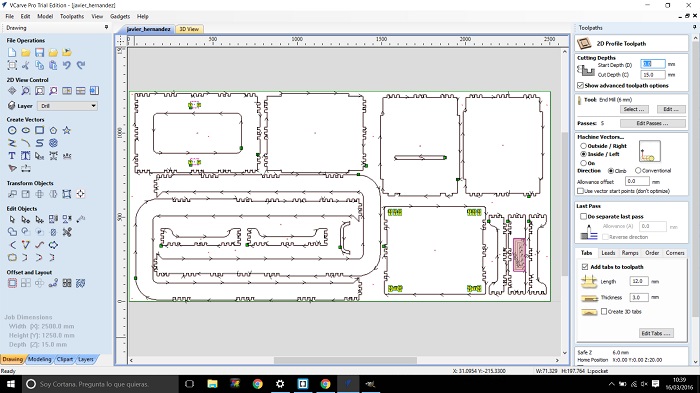Click the tab Thickness input field
The height and width of the screenshot is (393, 700).
pos(638,297)
